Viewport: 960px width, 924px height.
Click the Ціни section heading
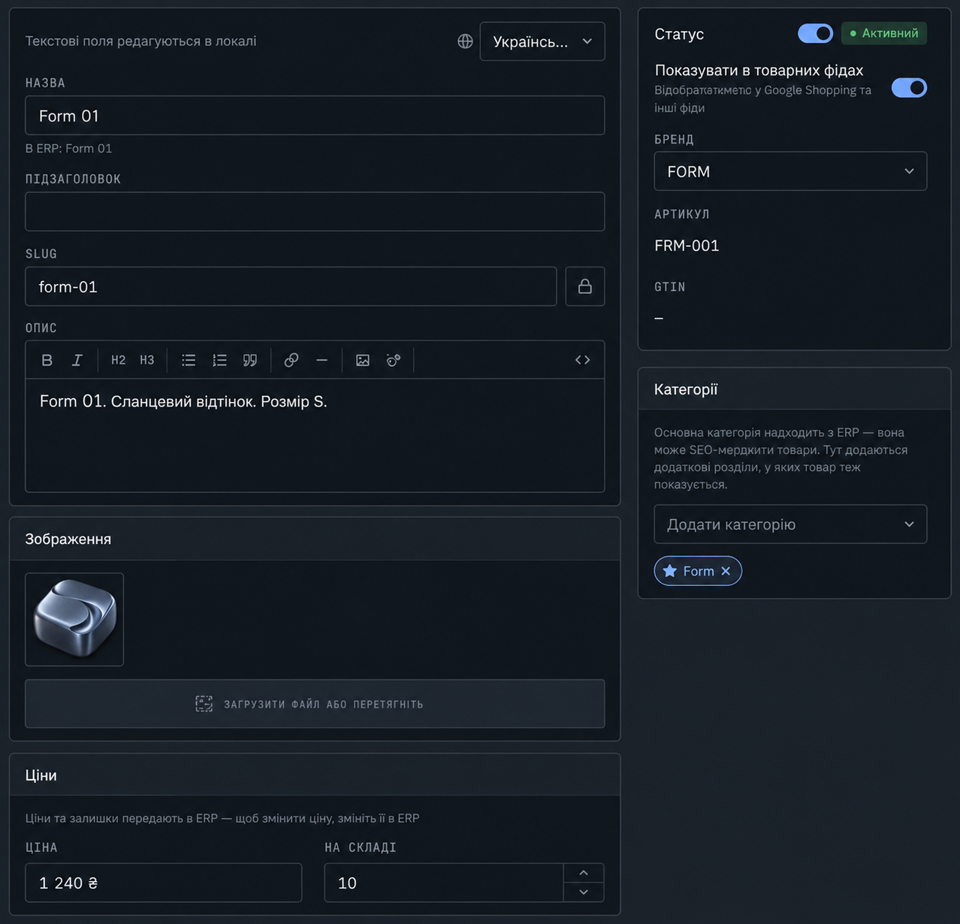(41, 775)
